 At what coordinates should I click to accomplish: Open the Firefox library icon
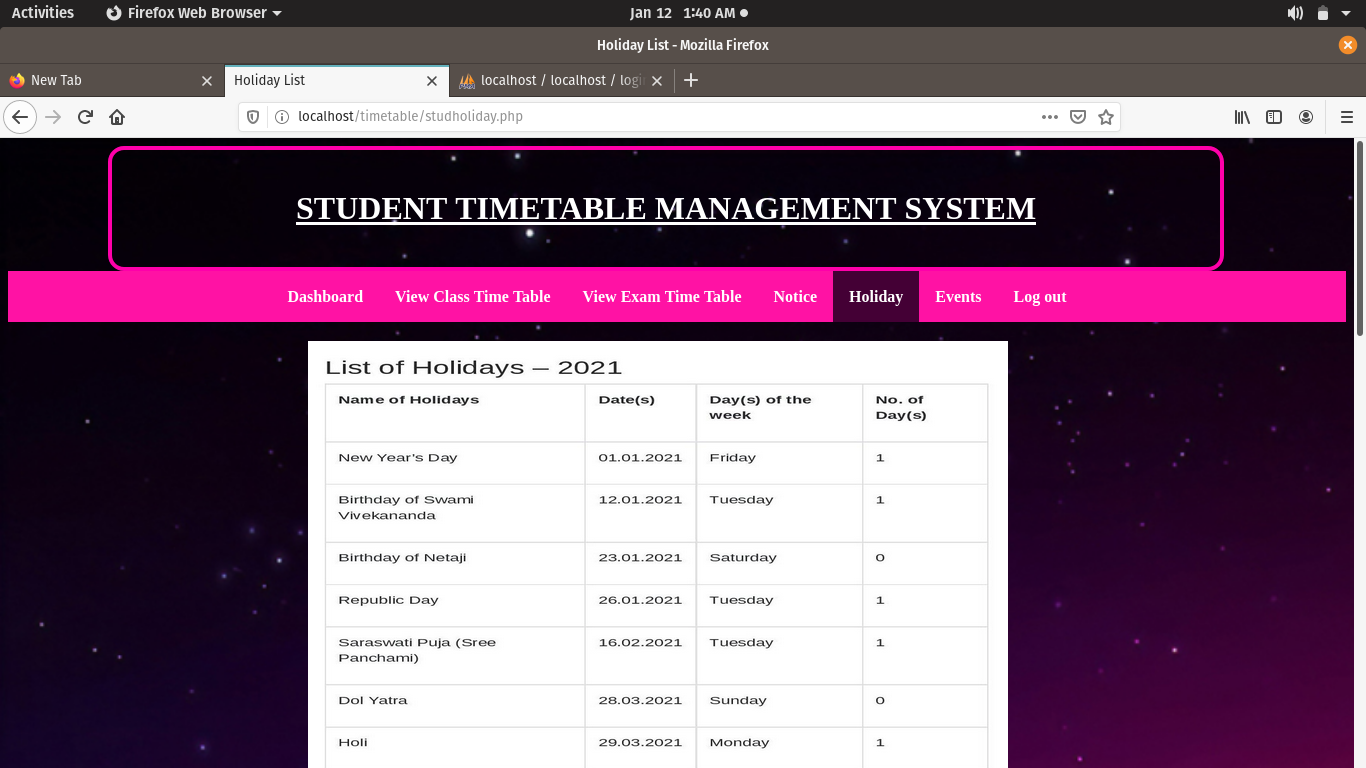click(1241, 116)
